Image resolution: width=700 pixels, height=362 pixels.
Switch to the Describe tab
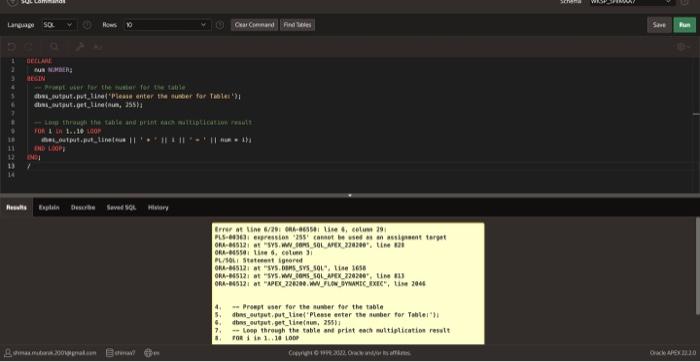tap(83, 208)
